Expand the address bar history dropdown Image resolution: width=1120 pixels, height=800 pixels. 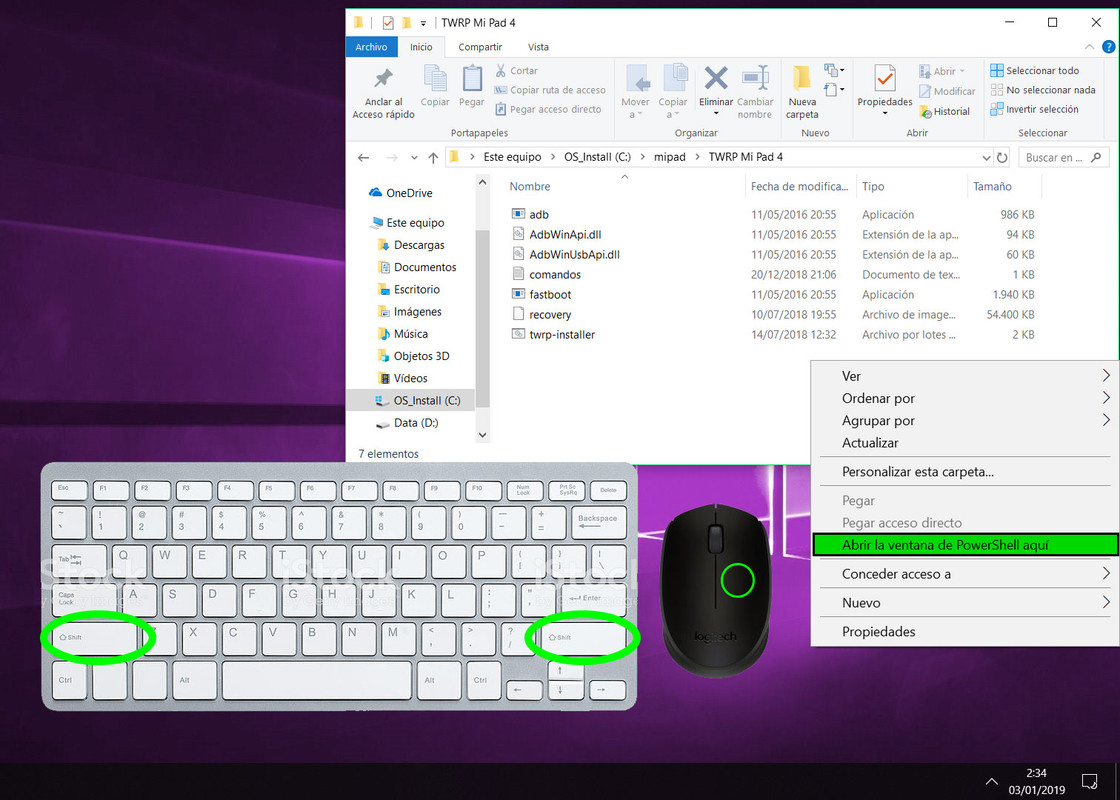(x=986, y=158)
